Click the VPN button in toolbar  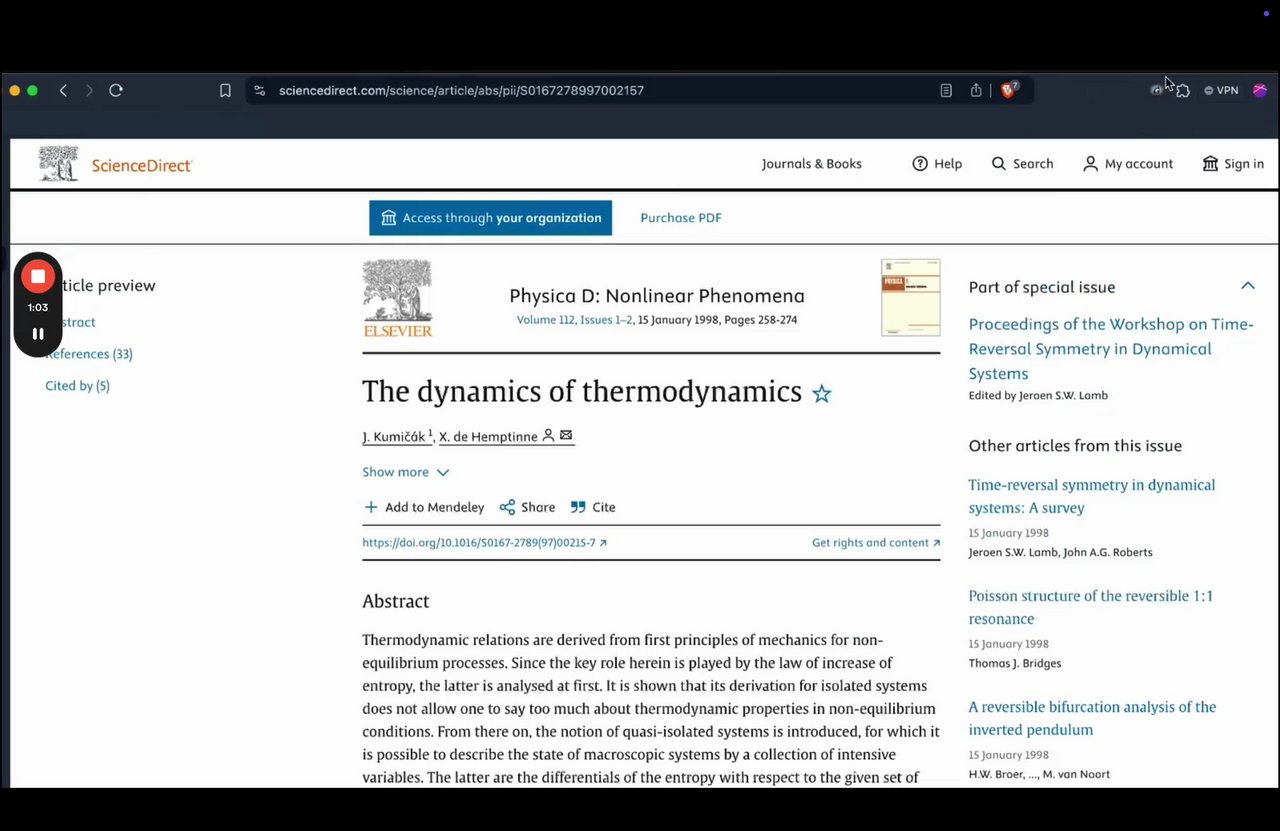click(x=1221, y=90)
